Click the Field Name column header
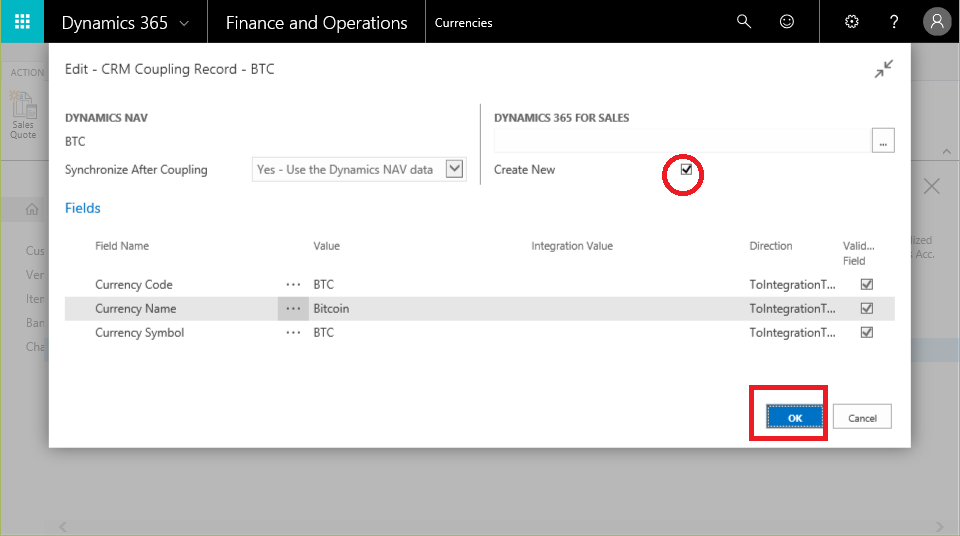Image resolution: width=960 pixels, height=536 pixels. [122, 246]
